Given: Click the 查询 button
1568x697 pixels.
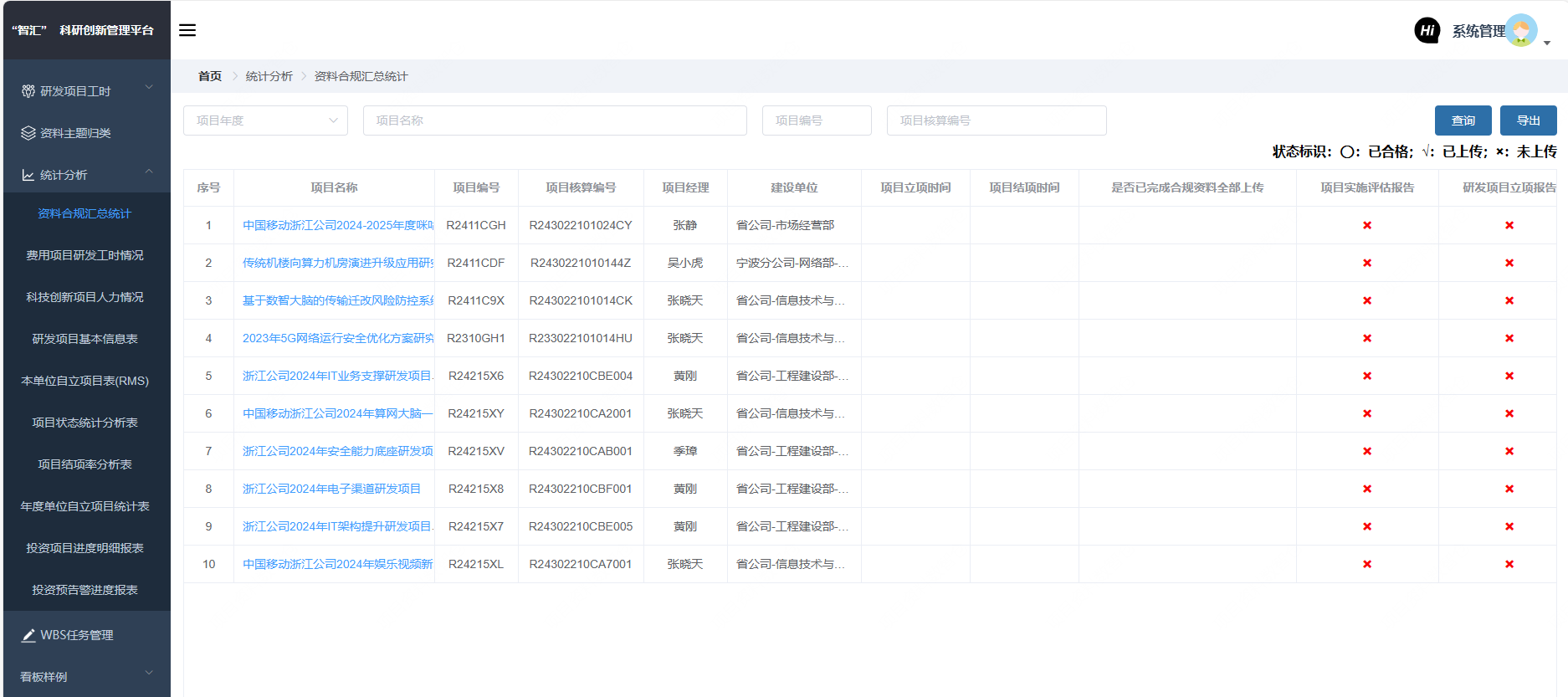Looking at the screenshot, I should pyautogui.click(x=1463, y=120).
